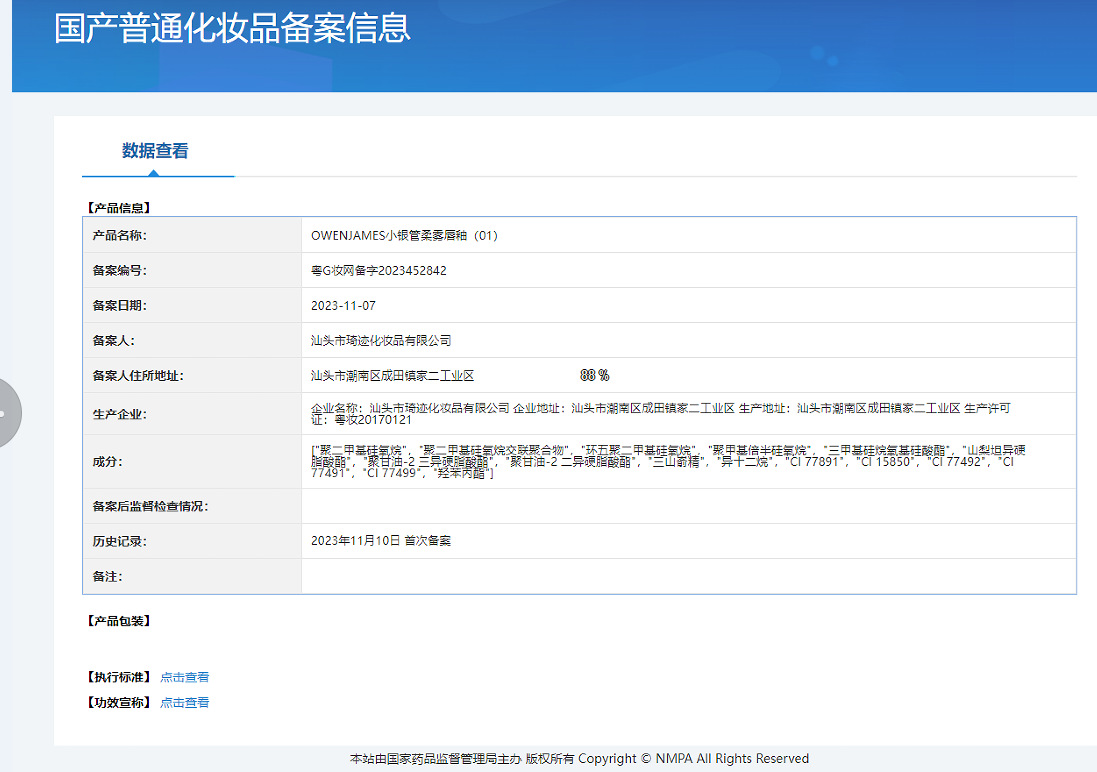The height and width of the screenshot is (772, 1097).
Task: Click the empty 备案后监督检查情况 value cell
Action: (x=688, y=506)
